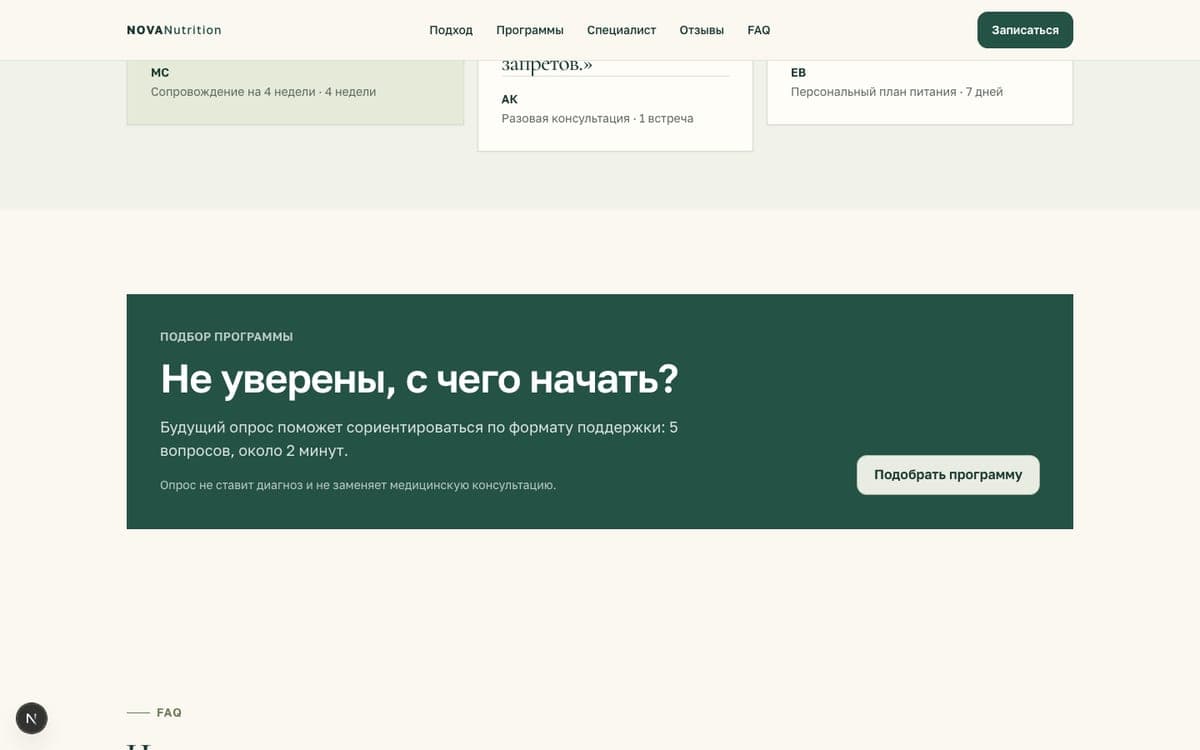The width and height of the screenshot is (1200, 750).
Task: Click the EB review author initials
Action: [798, 73]
